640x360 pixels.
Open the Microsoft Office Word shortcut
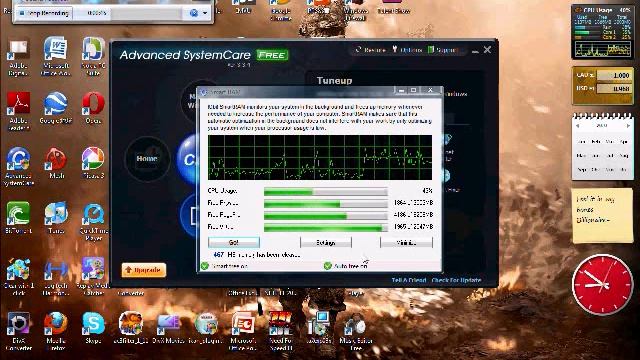tap(56, 56)
